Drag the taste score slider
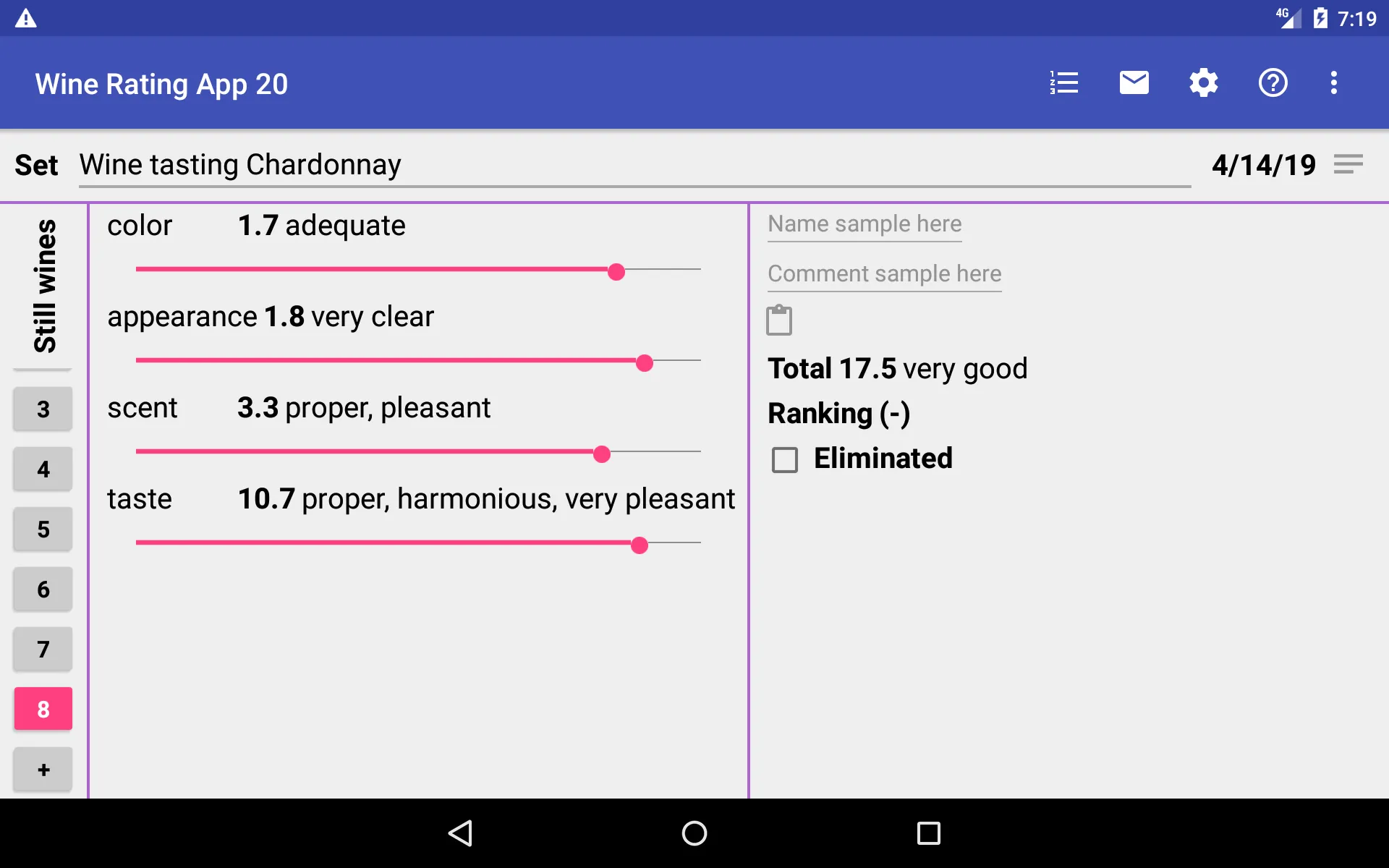Viewport: 1389px width, 868px height. [640, 545]
